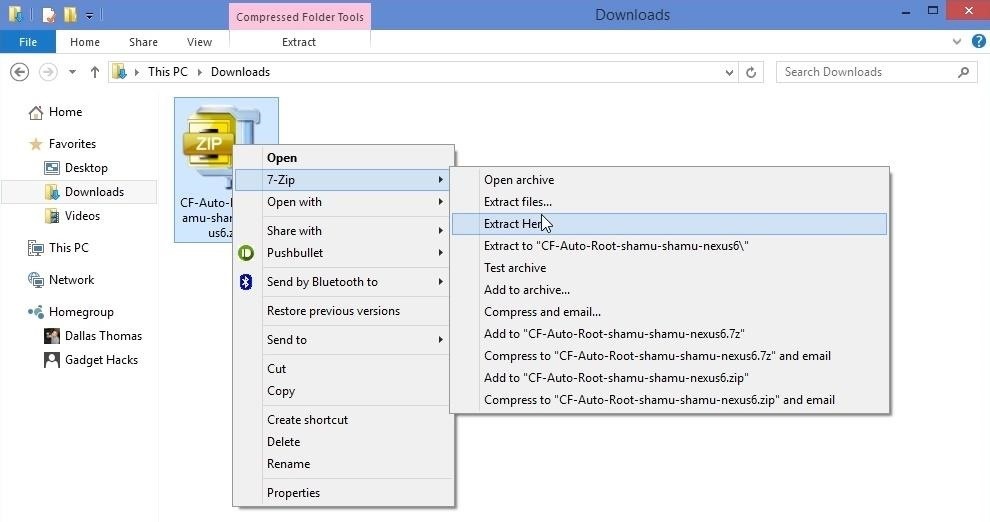Viewport: 990px width, 522px height.
Task: Go up one folder level
Action: pyautogui.click(x=95, y=72)
